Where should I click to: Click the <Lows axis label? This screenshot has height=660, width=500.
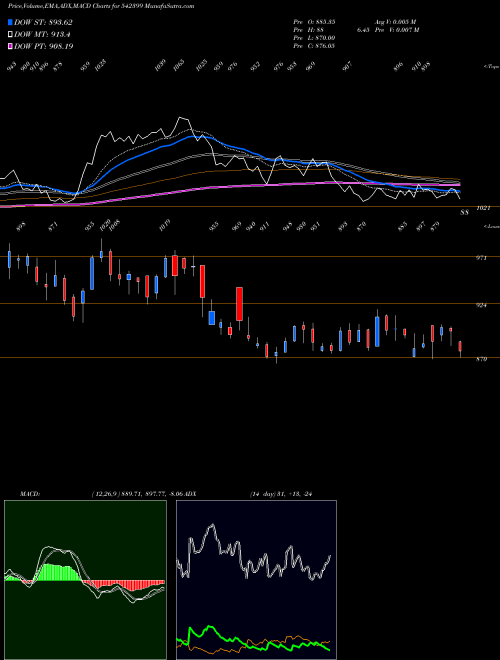[x=491, y=226]
